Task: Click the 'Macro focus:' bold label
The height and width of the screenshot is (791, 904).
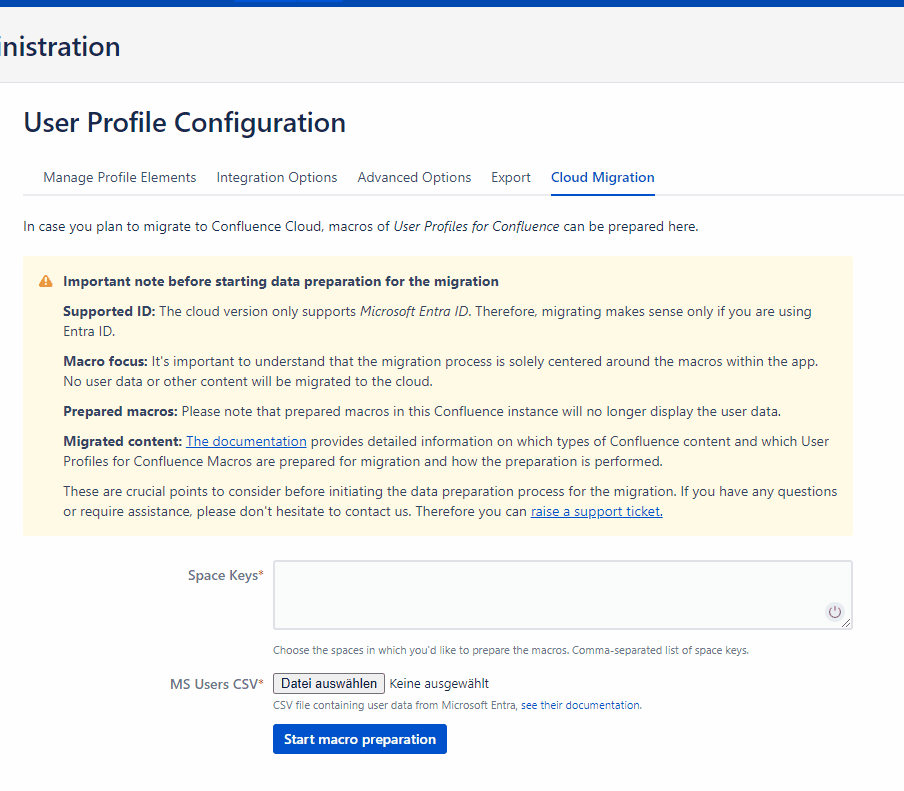Action: click(x=106, y=362)
